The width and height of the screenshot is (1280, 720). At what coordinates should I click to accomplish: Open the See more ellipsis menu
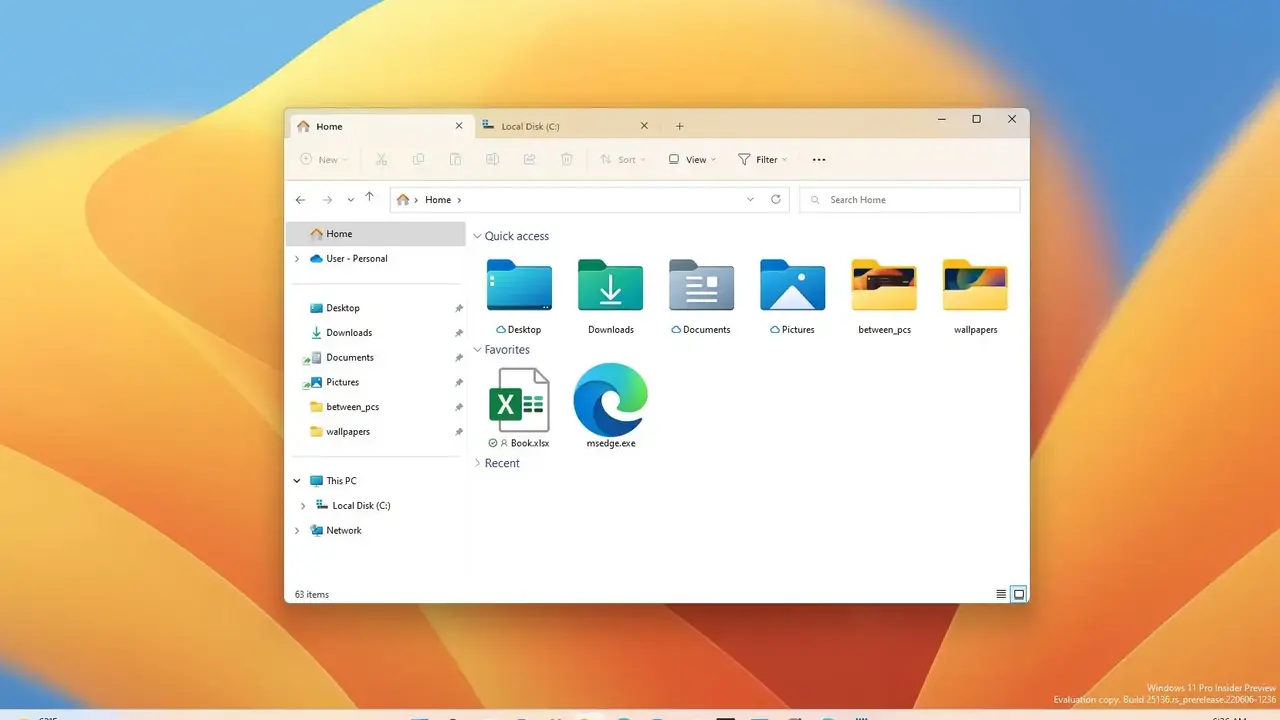pos(819,160)
